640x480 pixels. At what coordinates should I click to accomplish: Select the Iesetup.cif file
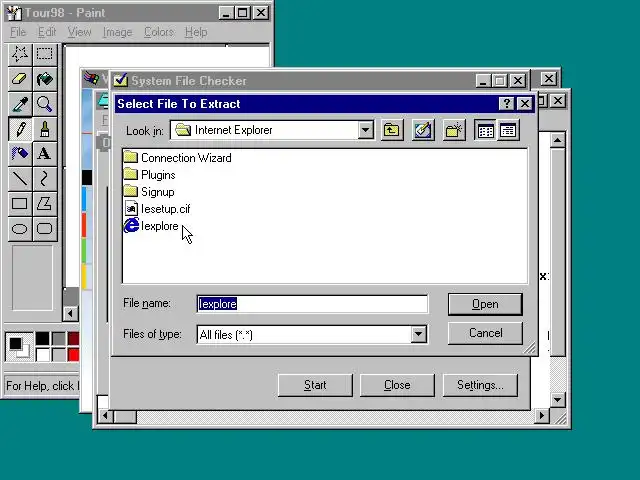point(157,209)
